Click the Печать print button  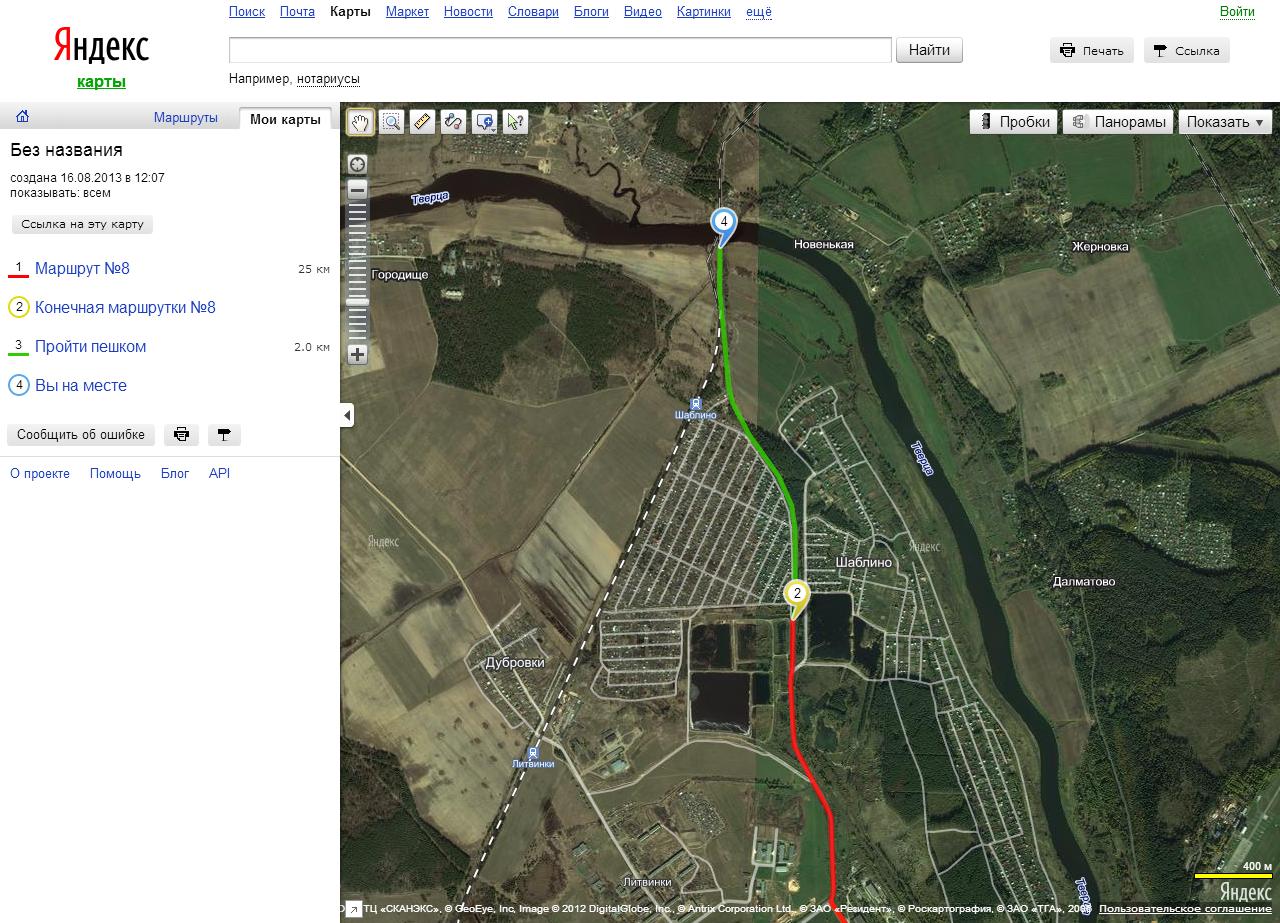[1092, 50]
